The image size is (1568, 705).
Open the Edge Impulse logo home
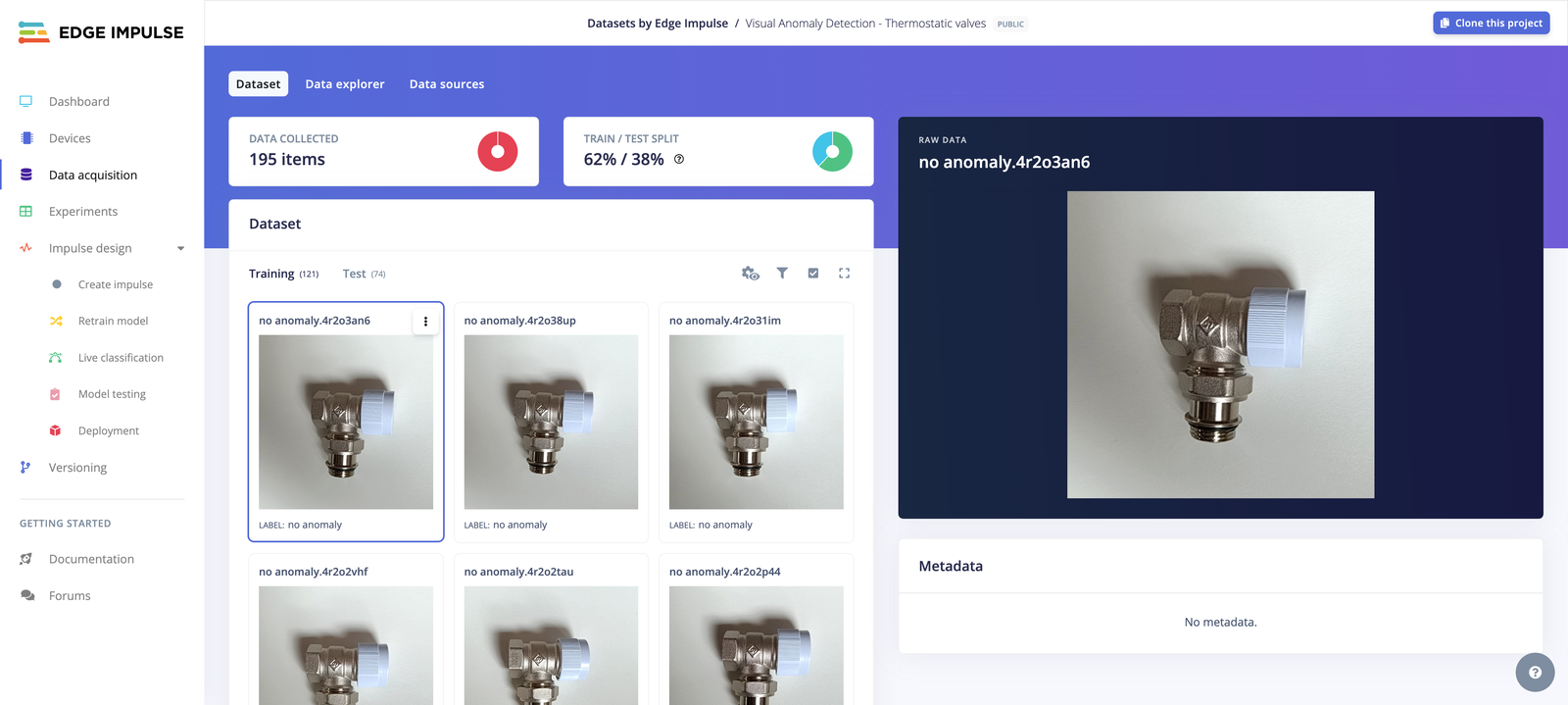click(101, 32)
